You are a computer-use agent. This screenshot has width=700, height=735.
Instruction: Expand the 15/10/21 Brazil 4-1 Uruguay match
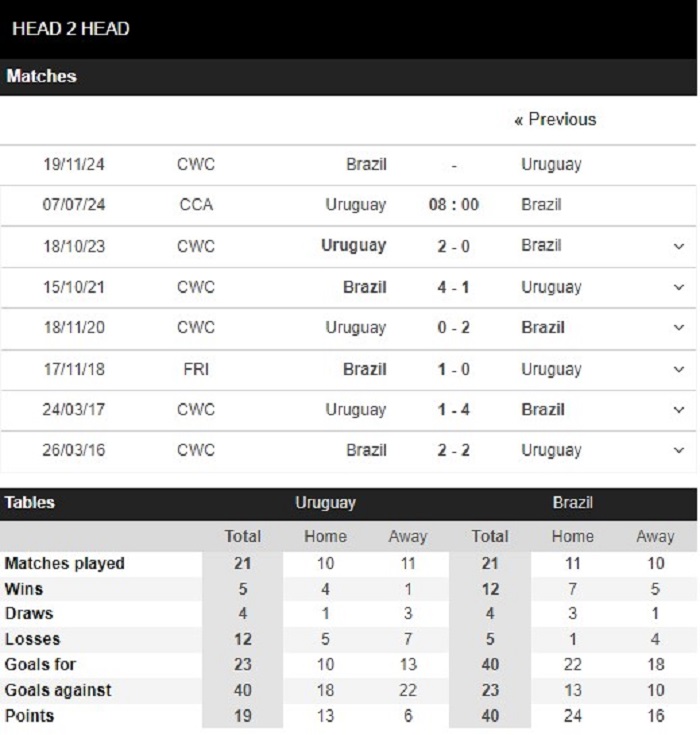(x=678, y=287)
